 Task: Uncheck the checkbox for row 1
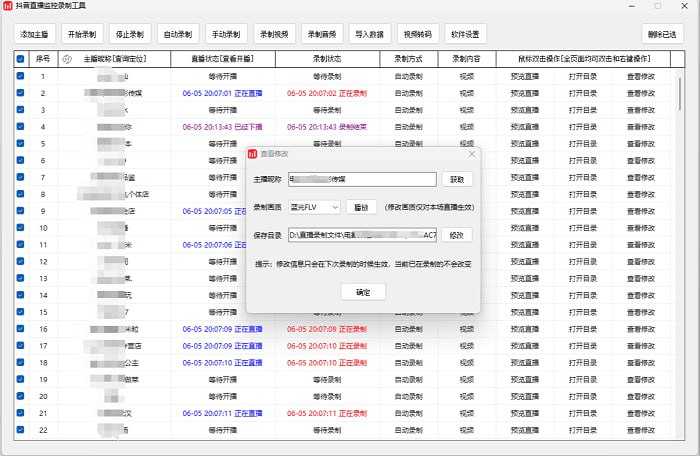point(20,76)
